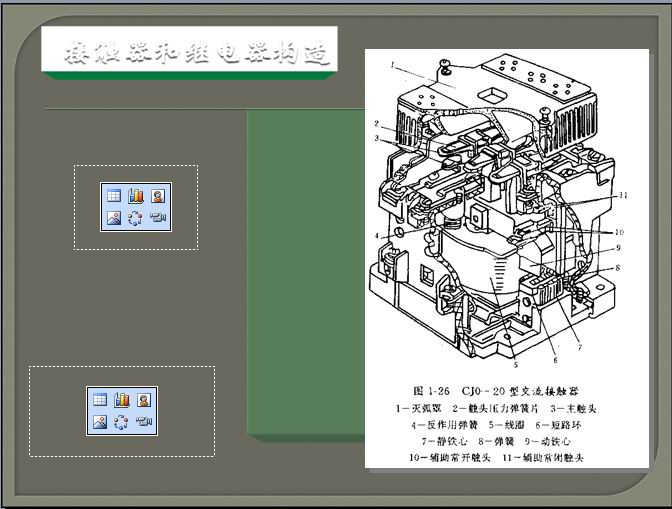The image size is (672, 509).
Task: Select the slide title text banner
Action: click(x=188, y=52)
